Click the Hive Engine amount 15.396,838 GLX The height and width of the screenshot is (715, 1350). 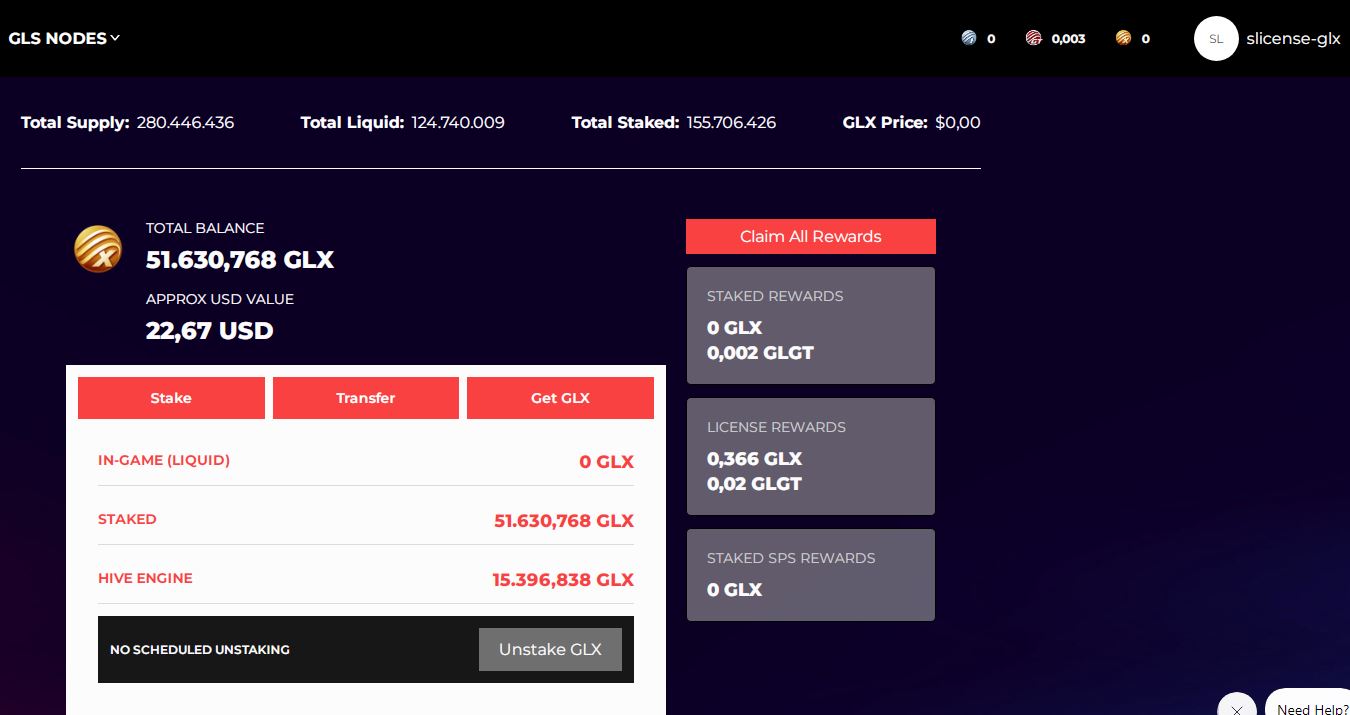563,580
